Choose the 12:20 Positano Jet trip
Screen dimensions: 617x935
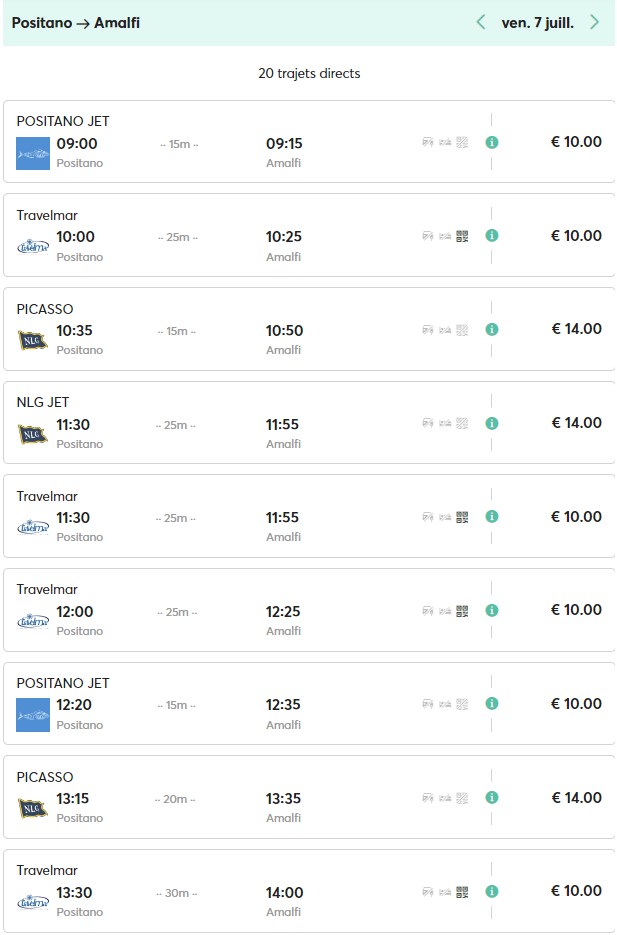[75, 705]
